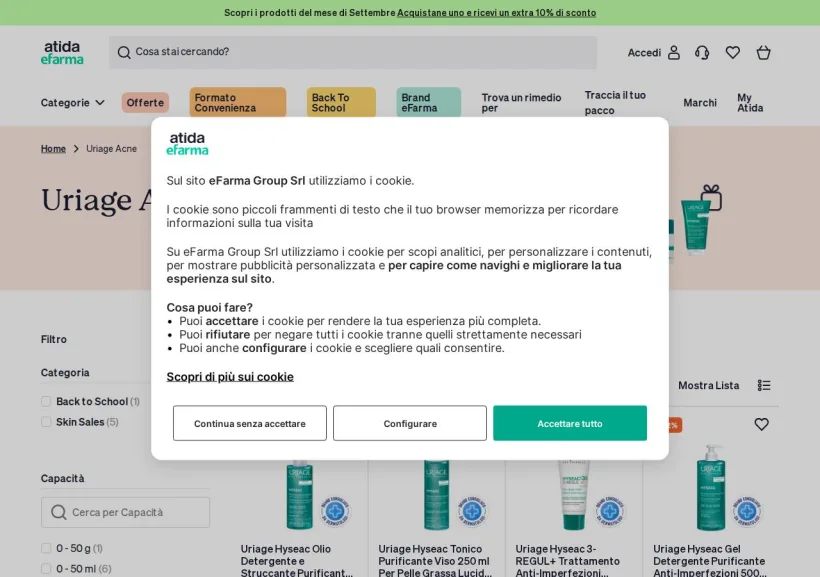Image resolution: width=820 pixels, height=577 pixels.
Task: Click the Accedi login link
Action: pos(644,52)
